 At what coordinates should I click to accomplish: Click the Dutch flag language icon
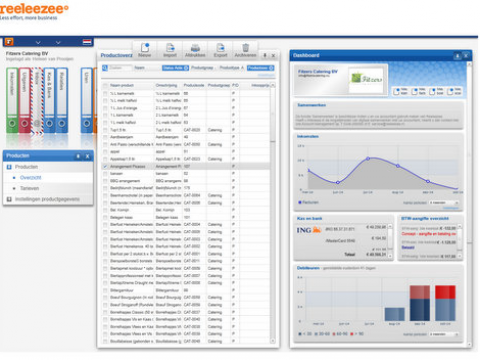tap(87, 42)
